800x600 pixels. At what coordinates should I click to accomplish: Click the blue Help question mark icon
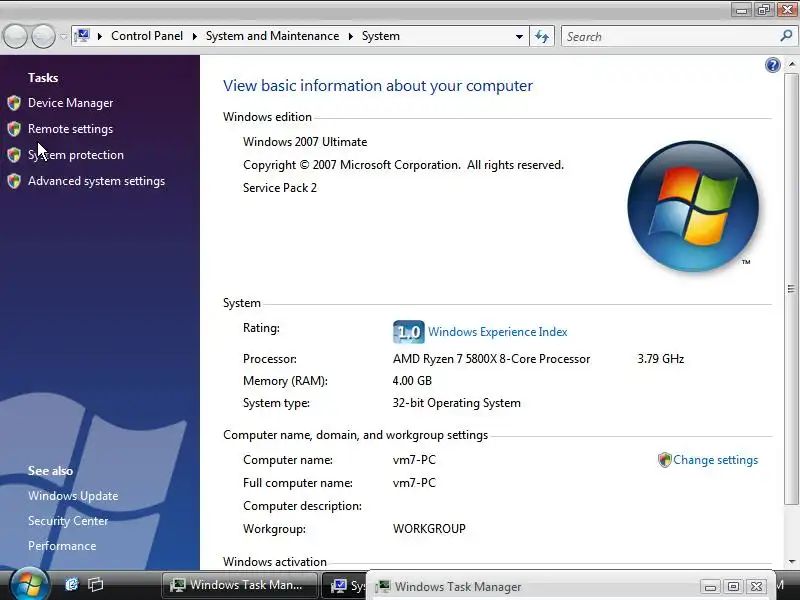coord(772,65)
